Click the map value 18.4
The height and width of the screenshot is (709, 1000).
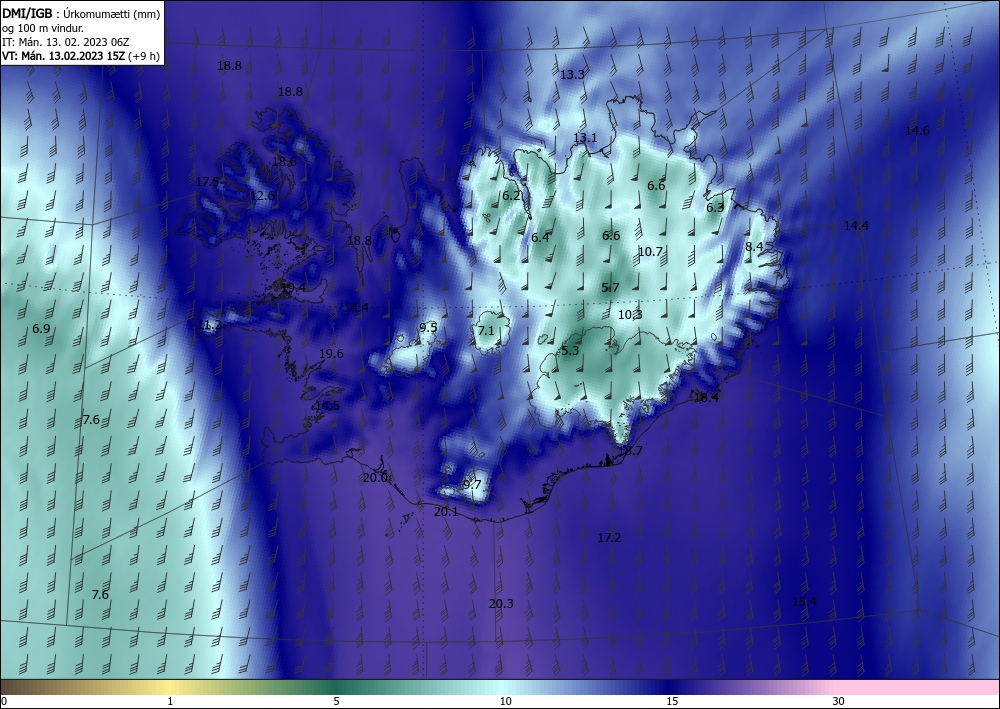click(x=706, y=397)
